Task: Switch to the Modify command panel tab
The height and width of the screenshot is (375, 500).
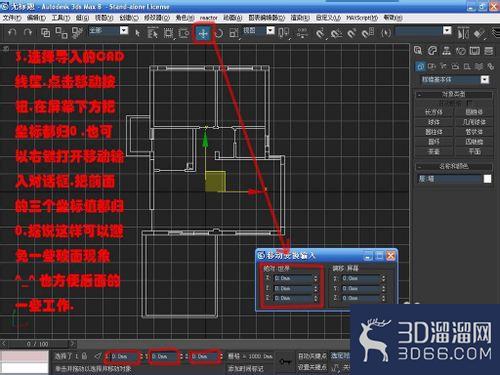Action: 432,51
